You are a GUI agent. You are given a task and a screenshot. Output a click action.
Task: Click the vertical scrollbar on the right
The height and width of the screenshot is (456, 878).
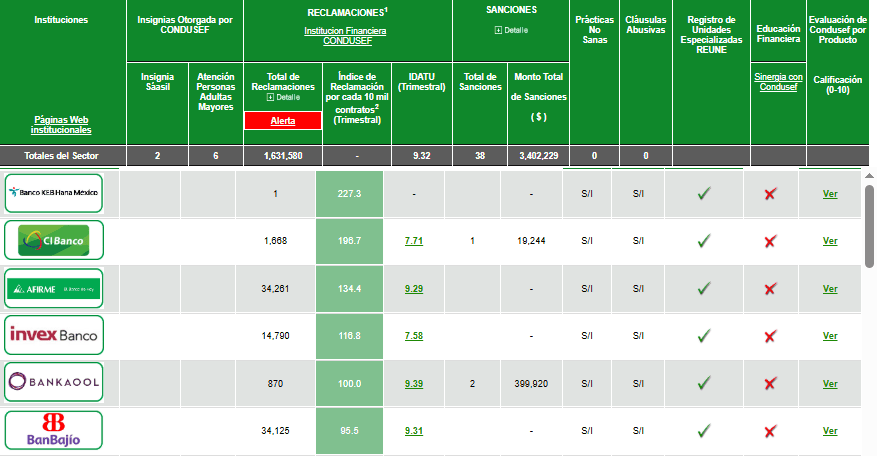869,225
